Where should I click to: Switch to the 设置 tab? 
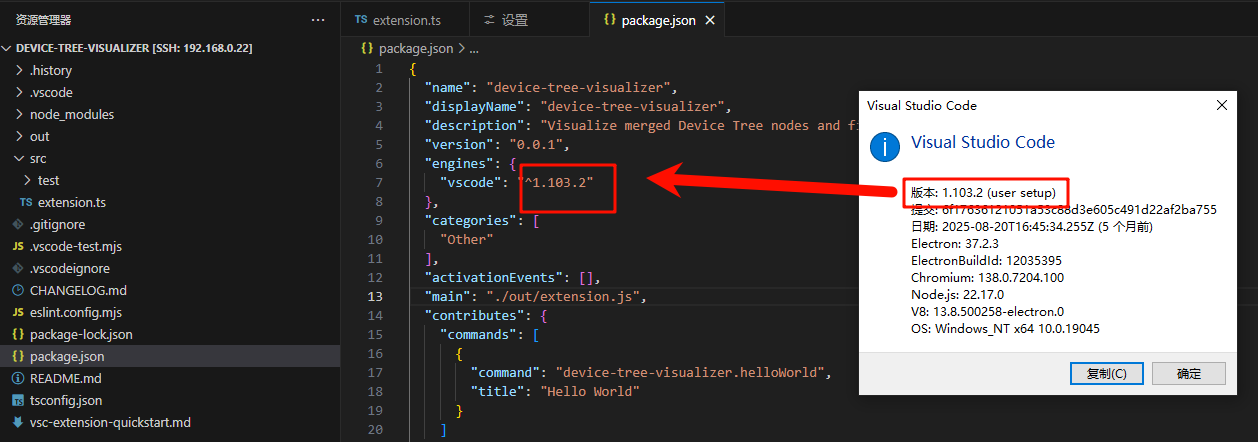(x=529, y=20)
